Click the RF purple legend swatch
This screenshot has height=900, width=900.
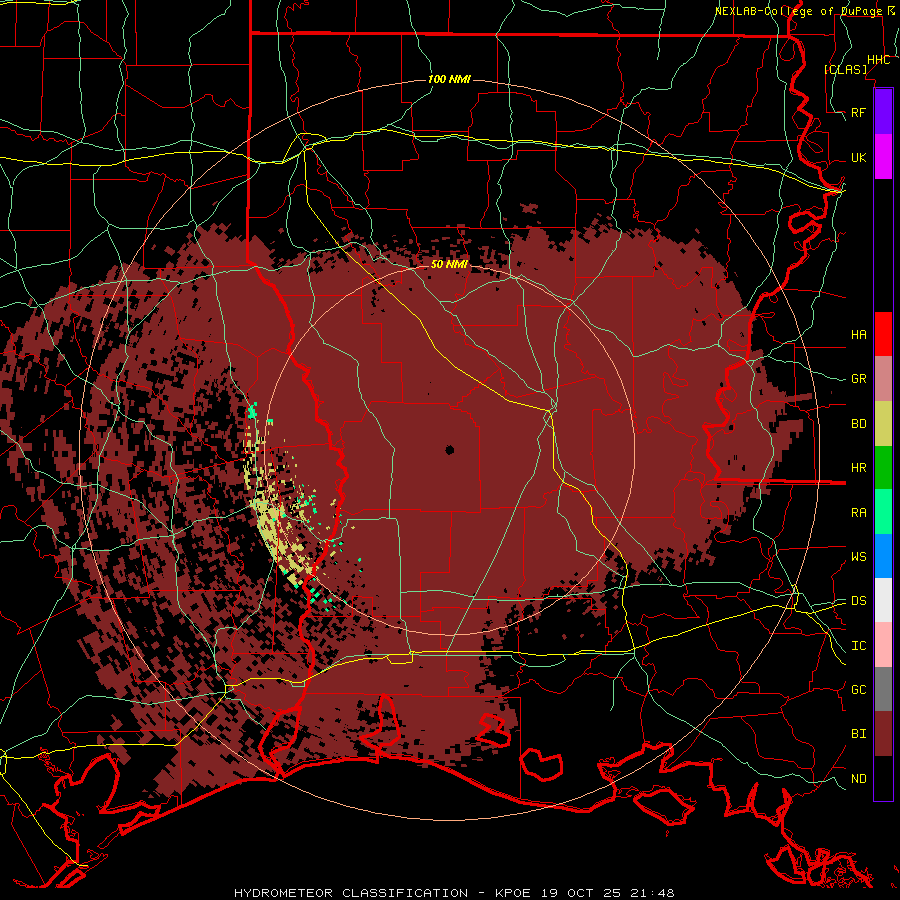click(x=883, y=112)
